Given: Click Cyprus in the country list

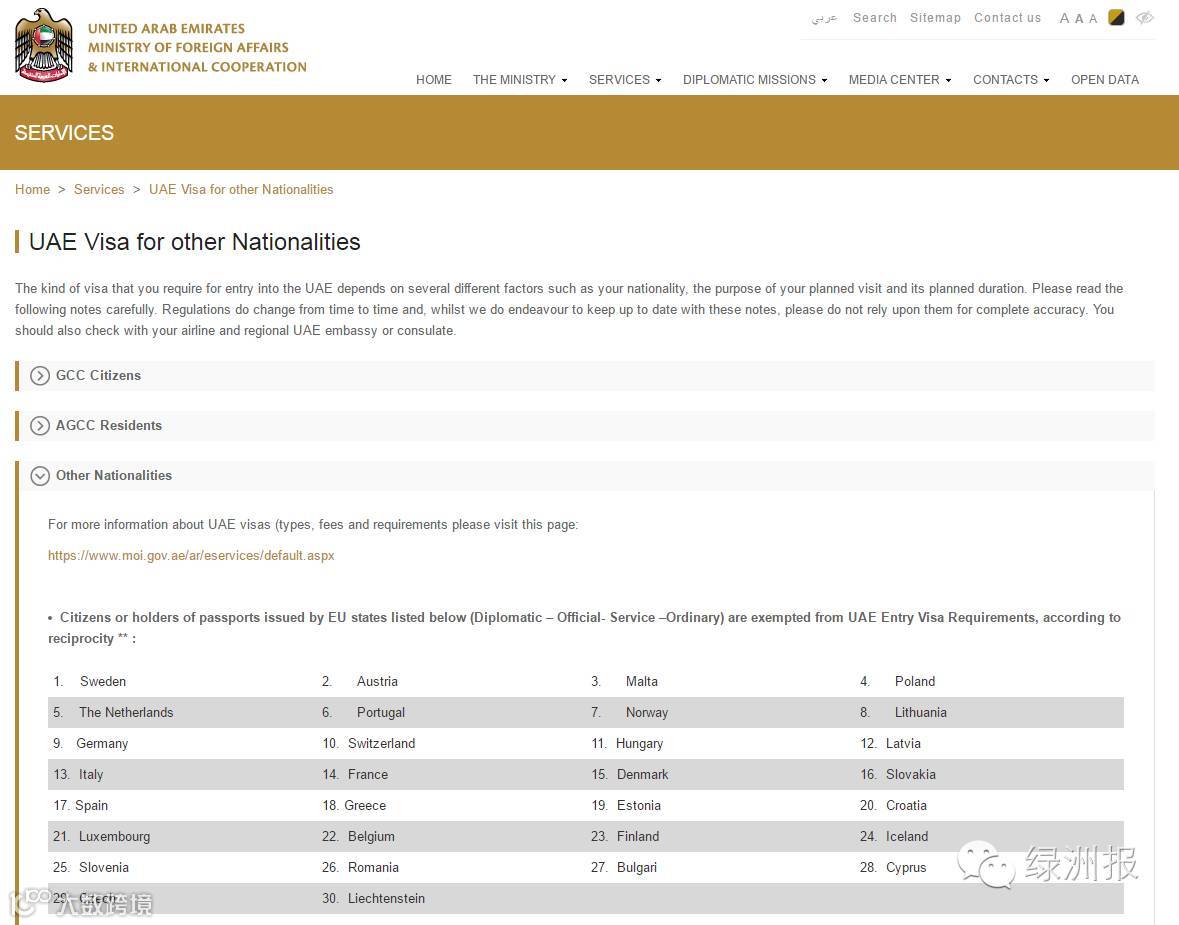Looking at the screenshot, I should click(x=905, y=867).
